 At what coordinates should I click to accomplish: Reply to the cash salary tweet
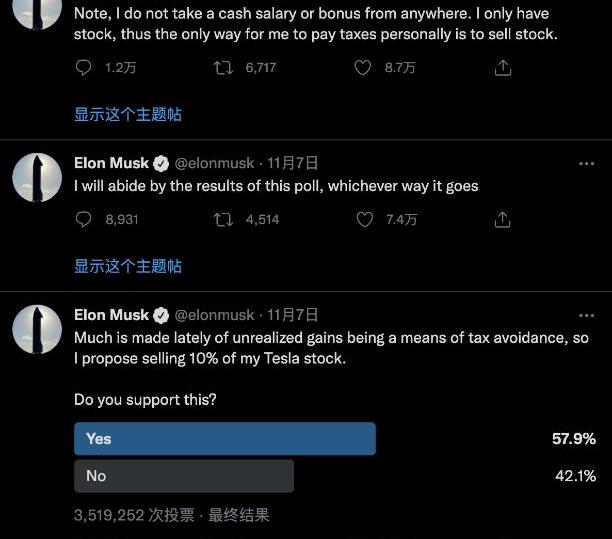pos(84,68)
